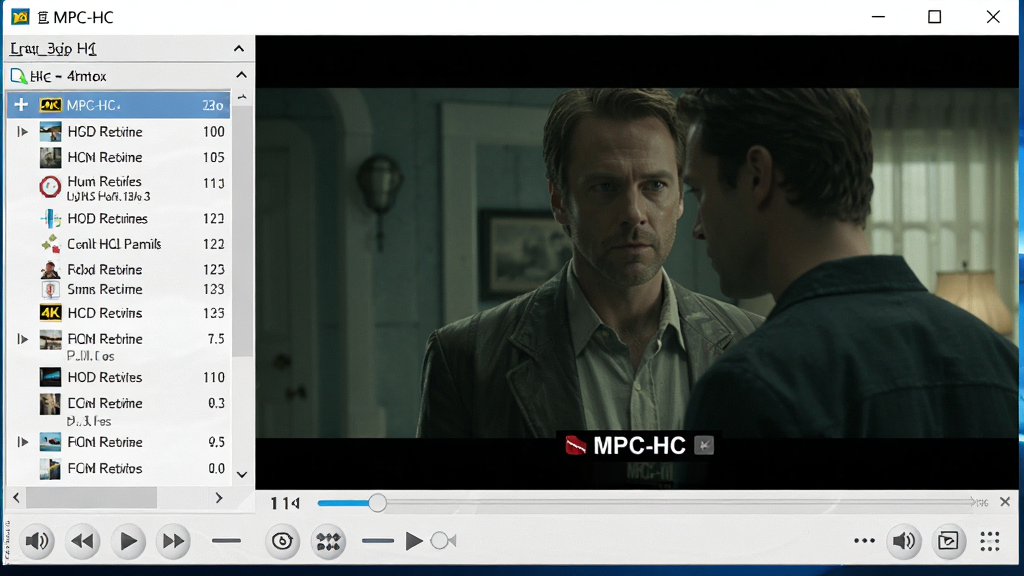Image resolution: width=1024 pixels, height=576 pixels.
Task: Click the large play button in the bottom-left controls
Action: [x=128, y=541]
